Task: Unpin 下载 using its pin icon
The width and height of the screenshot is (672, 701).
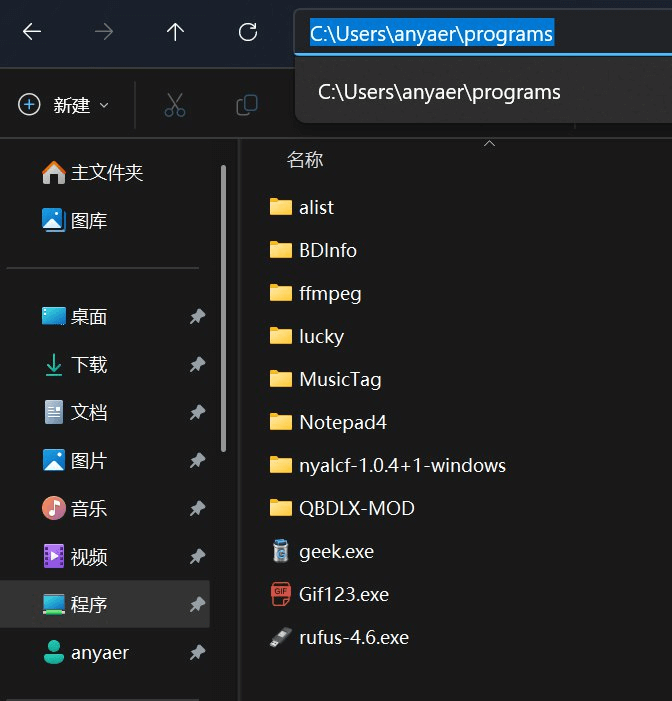Action: (197, 365)
